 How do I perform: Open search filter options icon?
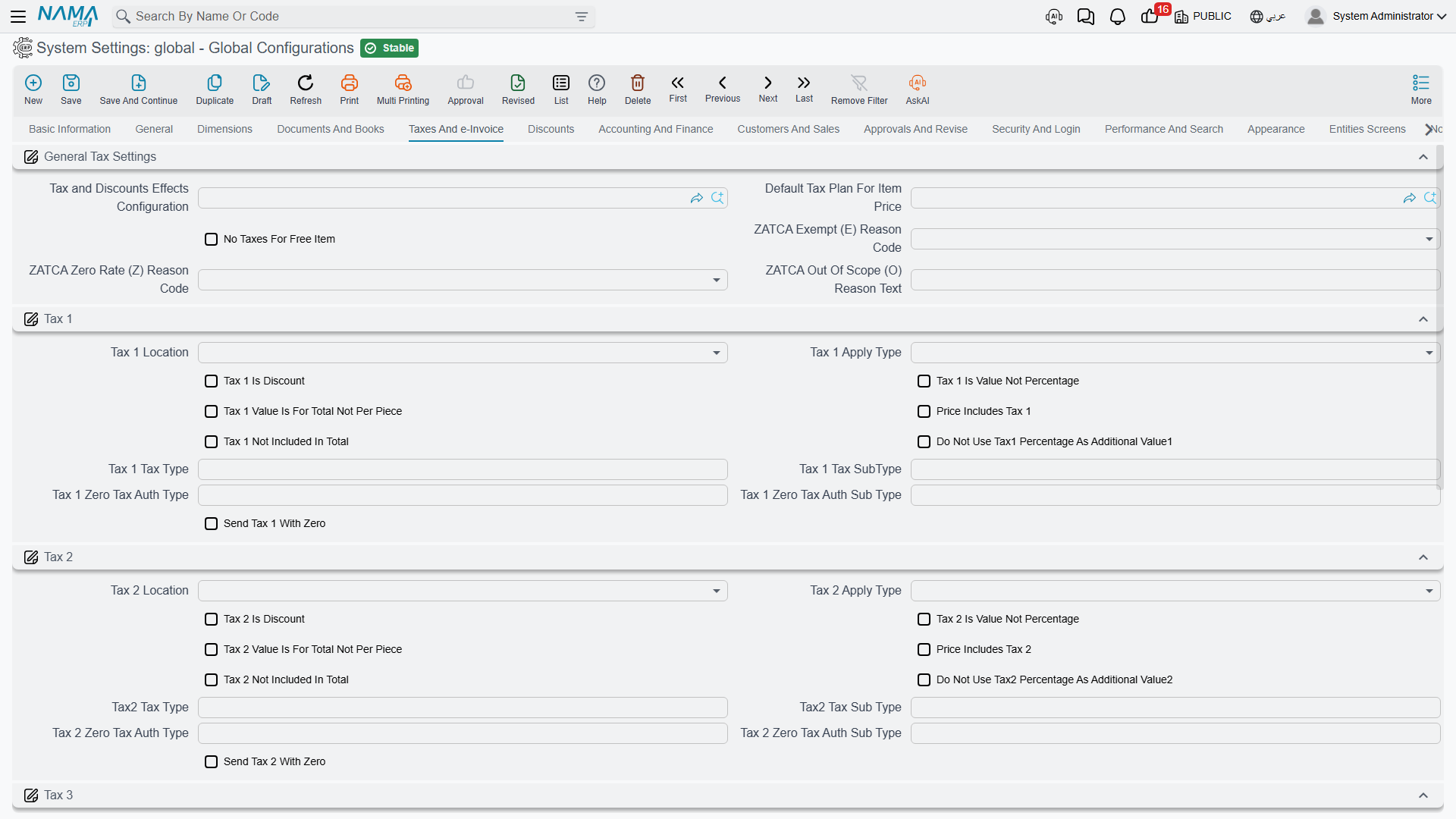coord(582,17)
